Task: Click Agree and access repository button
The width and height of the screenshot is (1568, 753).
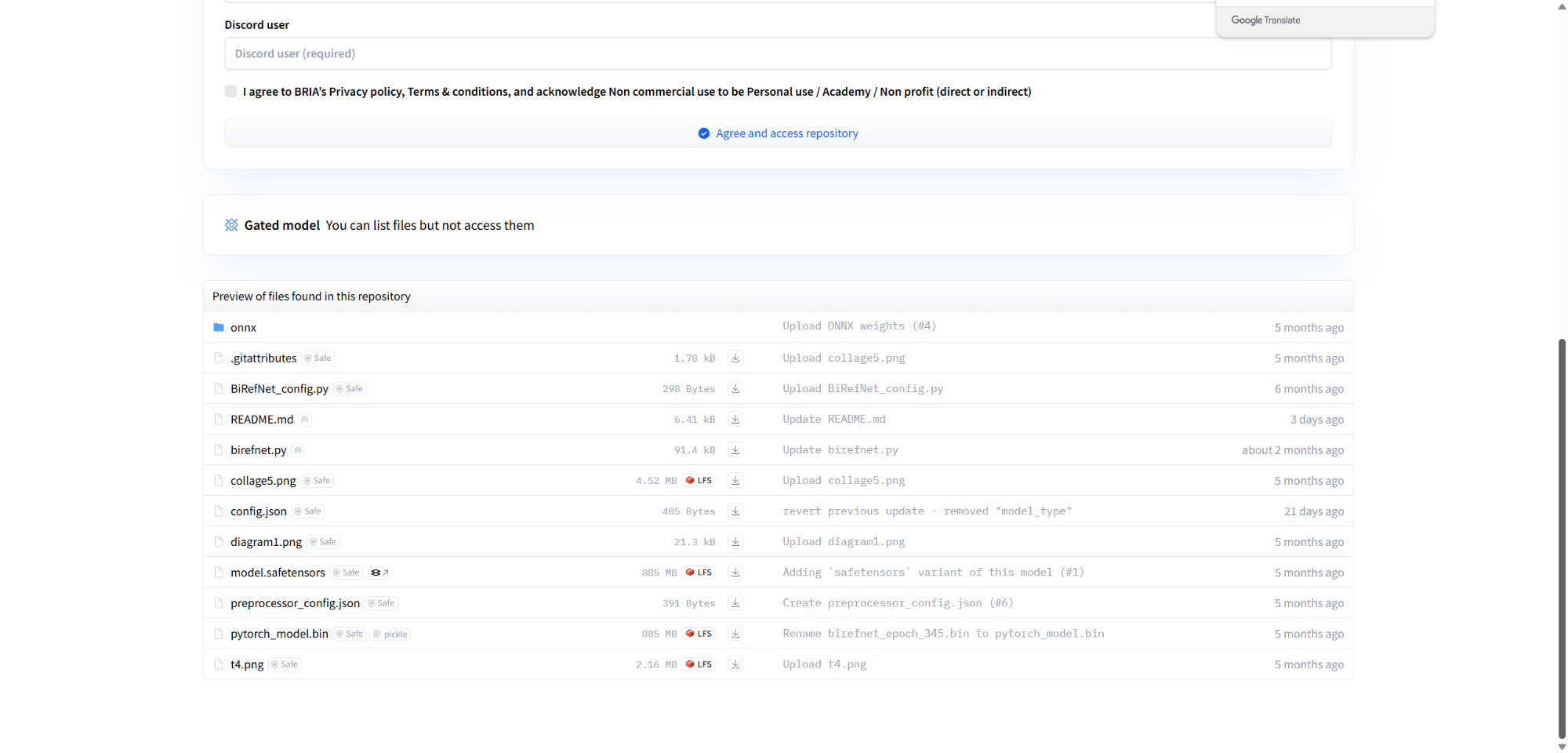Action: [x=778, y=133]
